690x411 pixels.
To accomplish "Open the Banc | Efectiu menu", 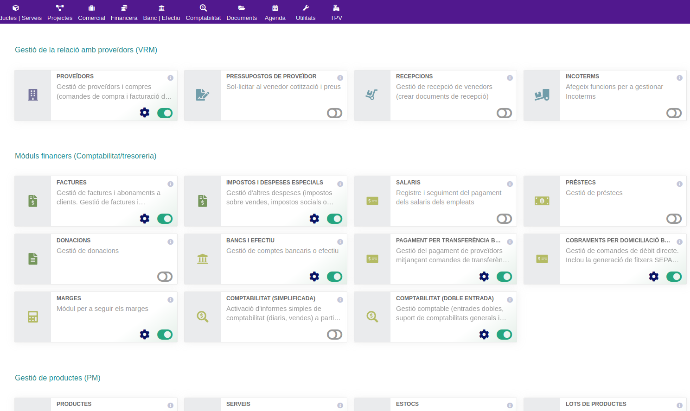I will [160, 12].
